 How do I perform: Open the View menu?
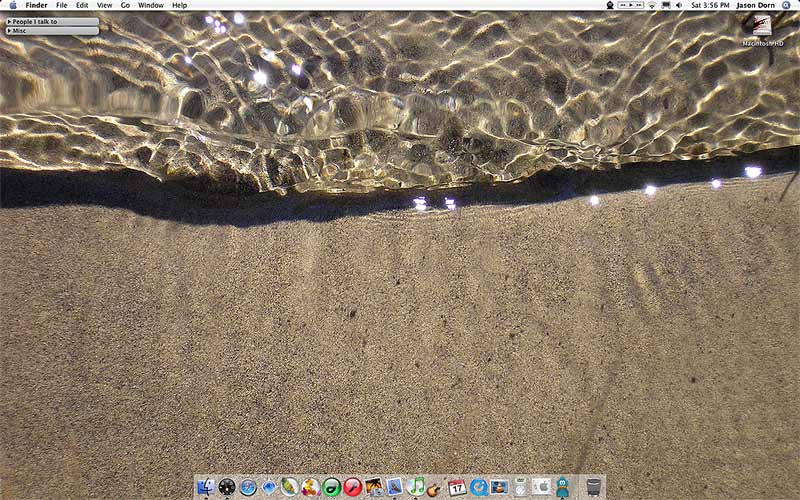point(104,5)
